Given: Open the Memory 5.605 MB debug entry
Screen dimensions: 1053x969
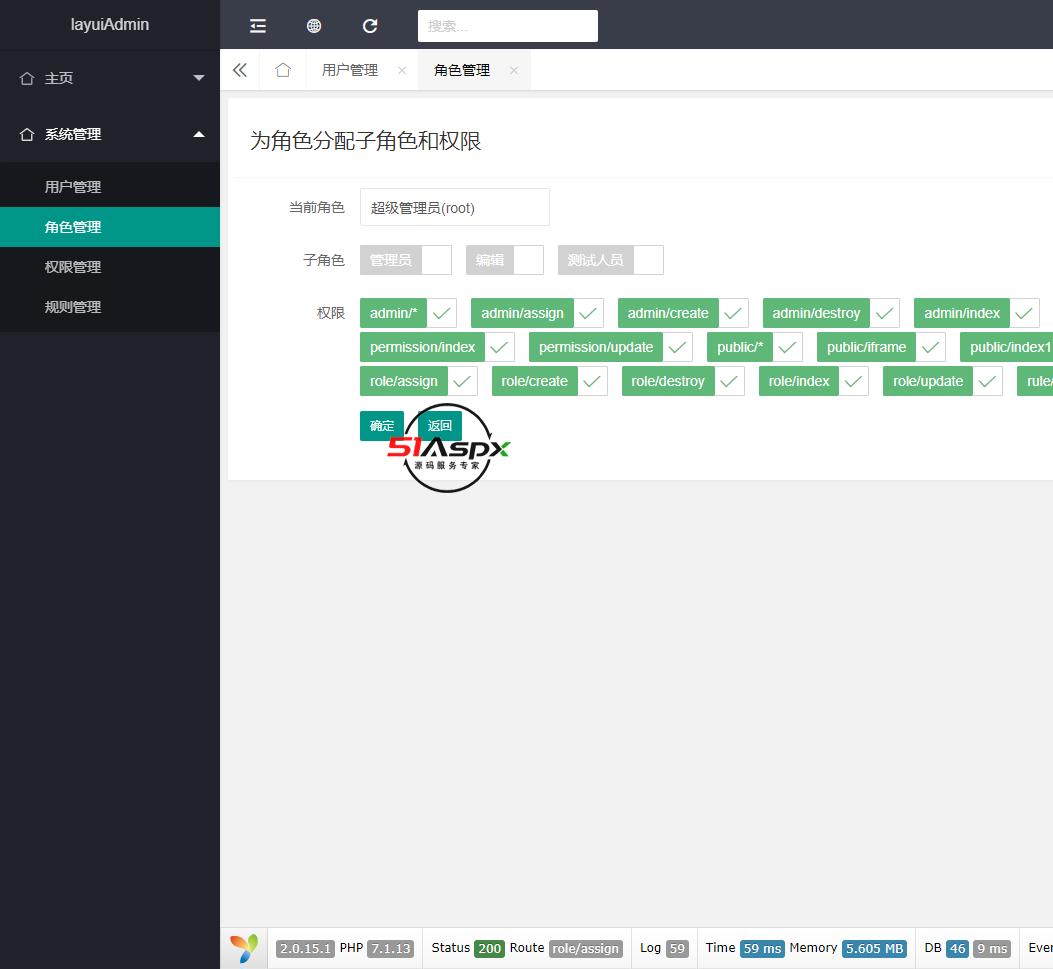Looking at the screenshot, I should pos(848,948).
